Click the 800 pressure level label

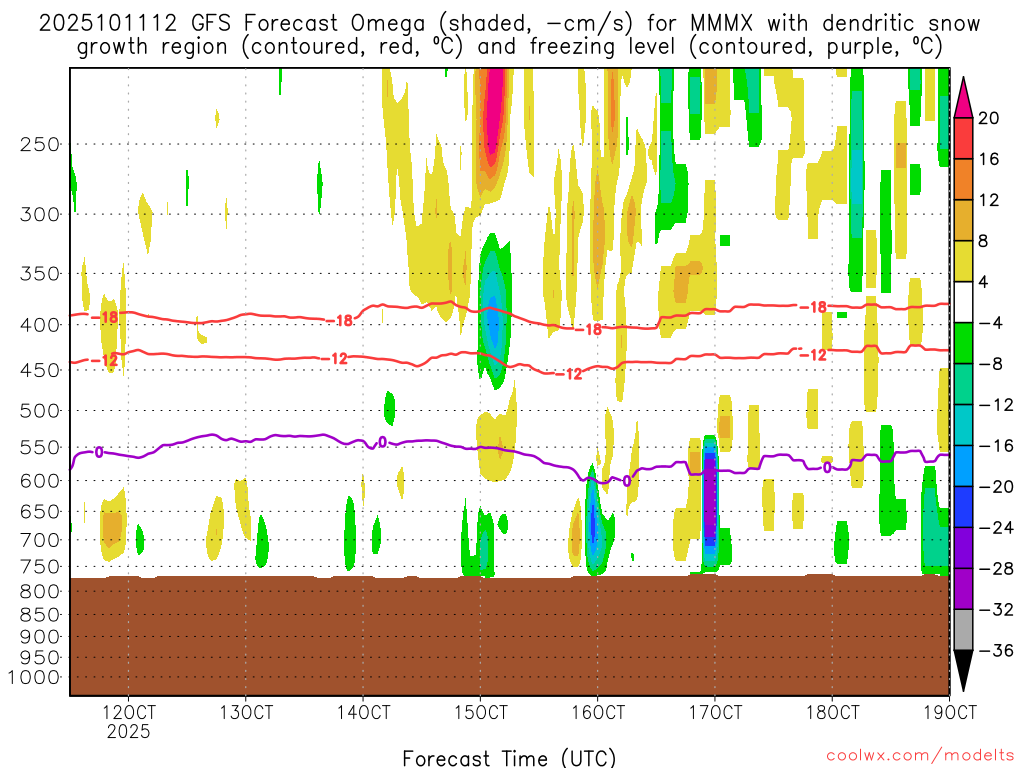tap(40, 592)
